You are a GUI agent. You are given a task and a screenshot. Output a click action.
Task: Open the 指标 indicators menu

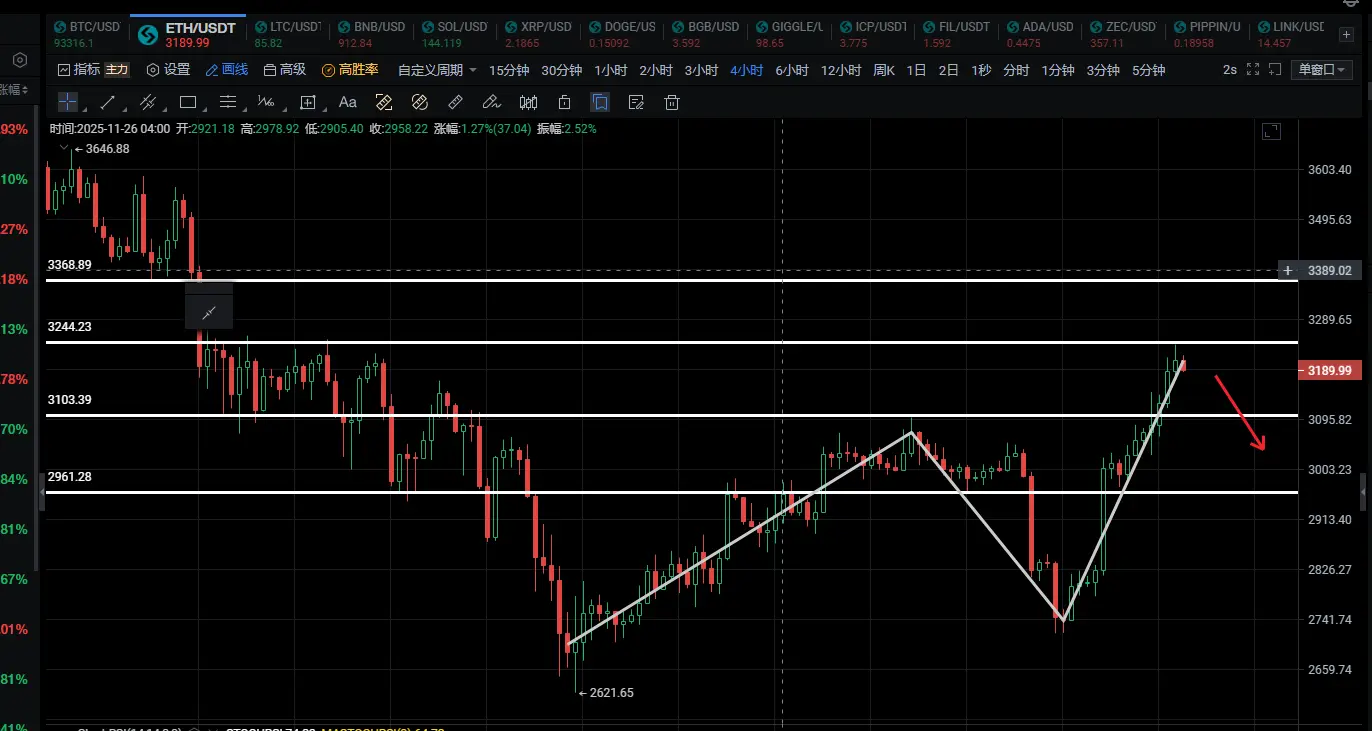(x=78, y=70)
